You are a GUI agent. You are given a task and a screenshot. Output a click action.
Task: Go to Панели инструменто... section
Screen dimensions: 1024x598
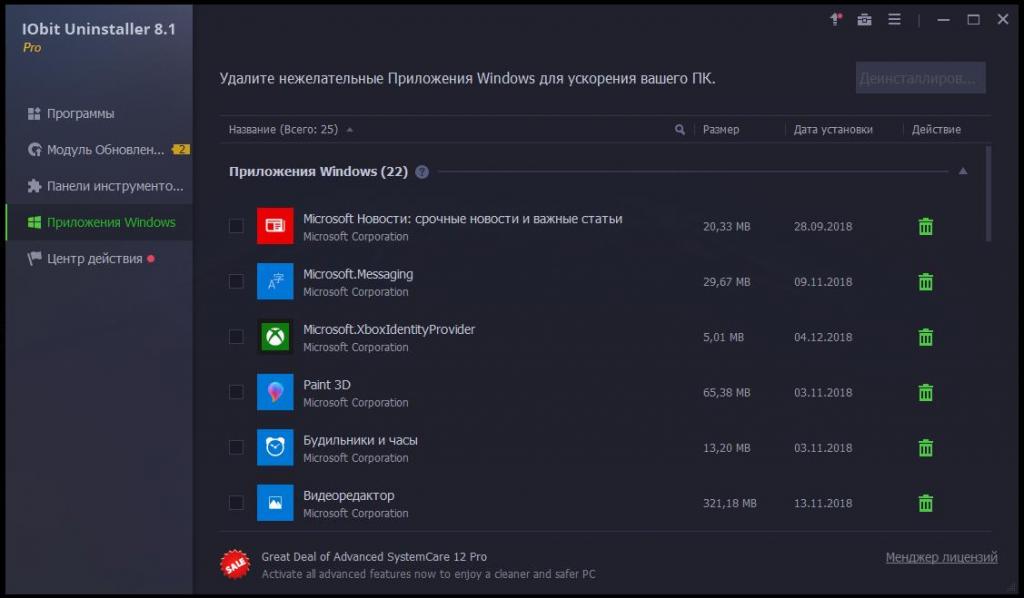coord(99,186)
